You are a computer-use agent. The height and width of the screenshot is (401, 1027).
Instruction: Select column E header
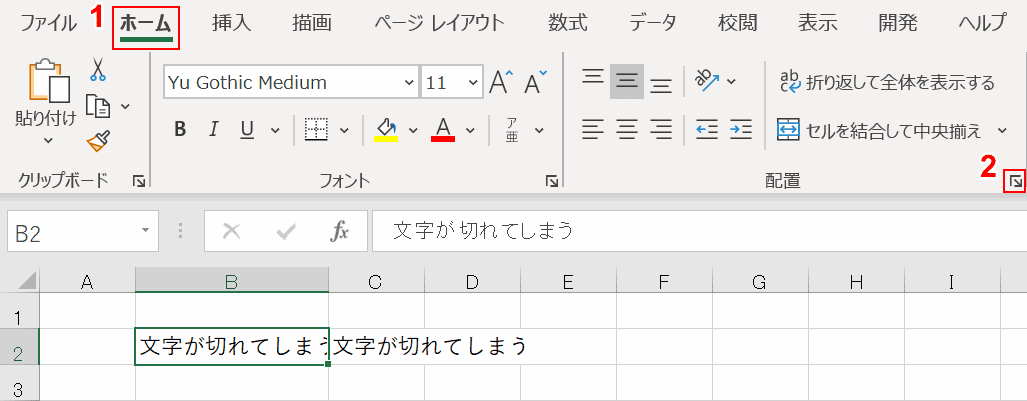568,282
